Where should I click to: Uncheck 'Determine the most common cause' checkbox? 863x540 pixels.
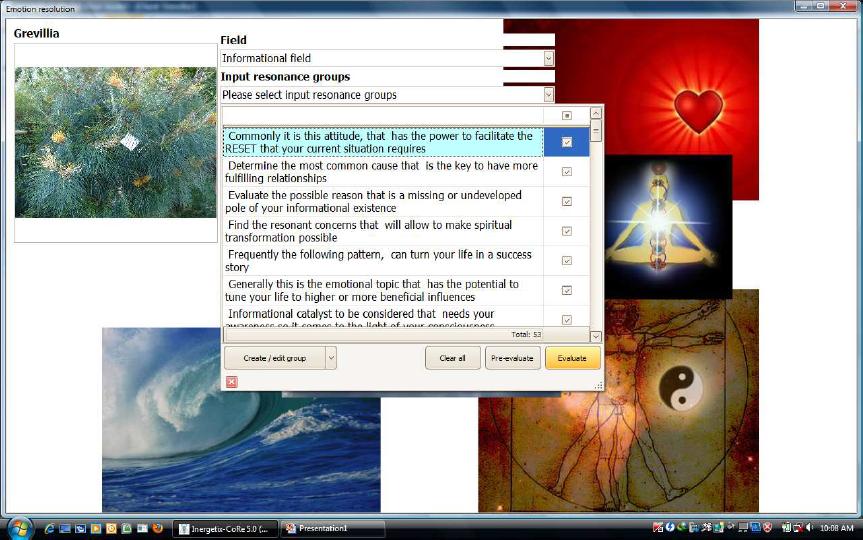[x=567, y=172]
